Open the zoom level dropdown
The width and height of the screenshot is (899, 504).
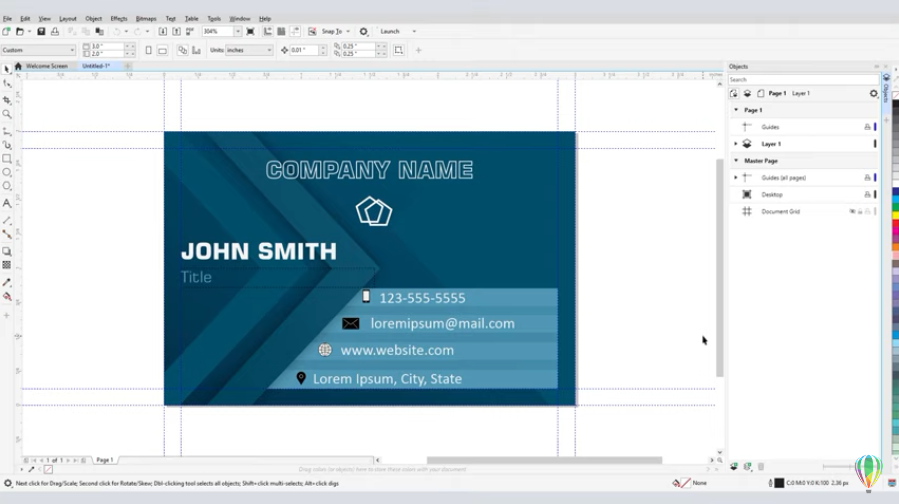[237, 32]
